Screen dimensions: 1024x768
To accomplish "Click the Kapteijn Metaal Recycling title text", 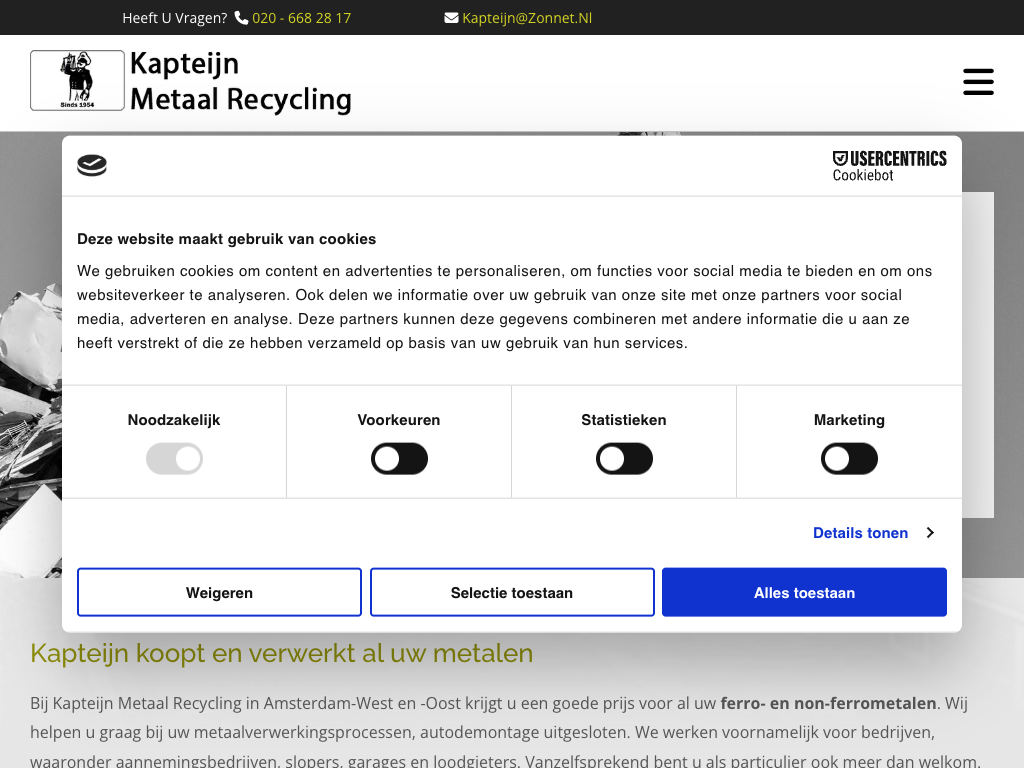I will (x=240, y=82).
